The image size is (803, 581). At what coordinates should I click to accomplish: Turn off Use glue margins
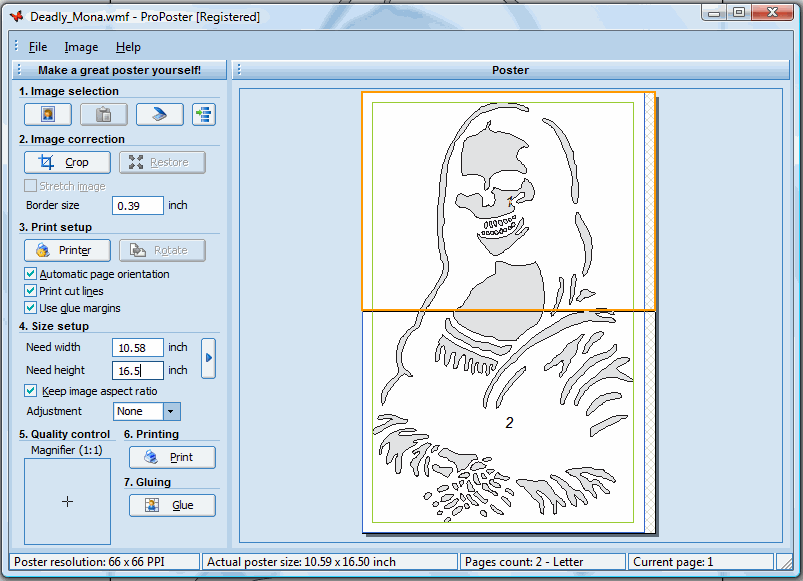point(31,308)
